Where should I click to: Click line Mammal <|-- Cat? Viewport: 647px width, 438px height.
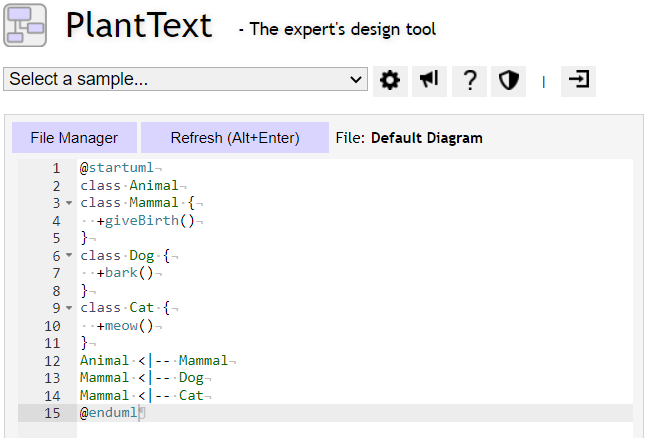[142, 395]
